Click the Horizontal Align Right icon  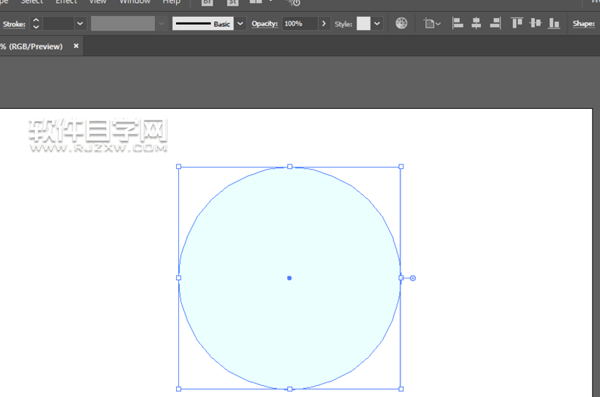point(496,23)
